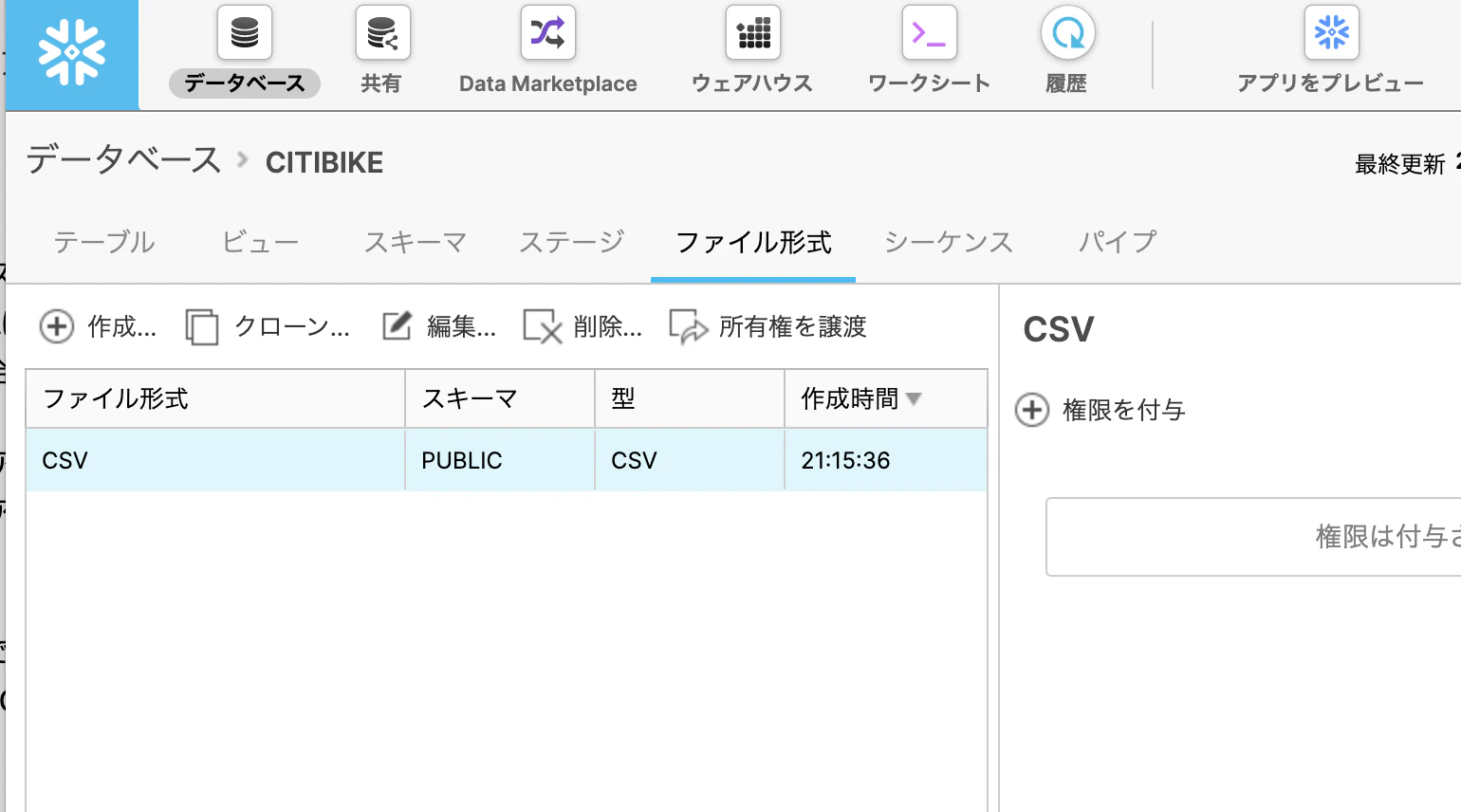This screenshot has width=1461, height=812.
Task: Open the ワークシート worksheets icon
Action: coord(929,32)
